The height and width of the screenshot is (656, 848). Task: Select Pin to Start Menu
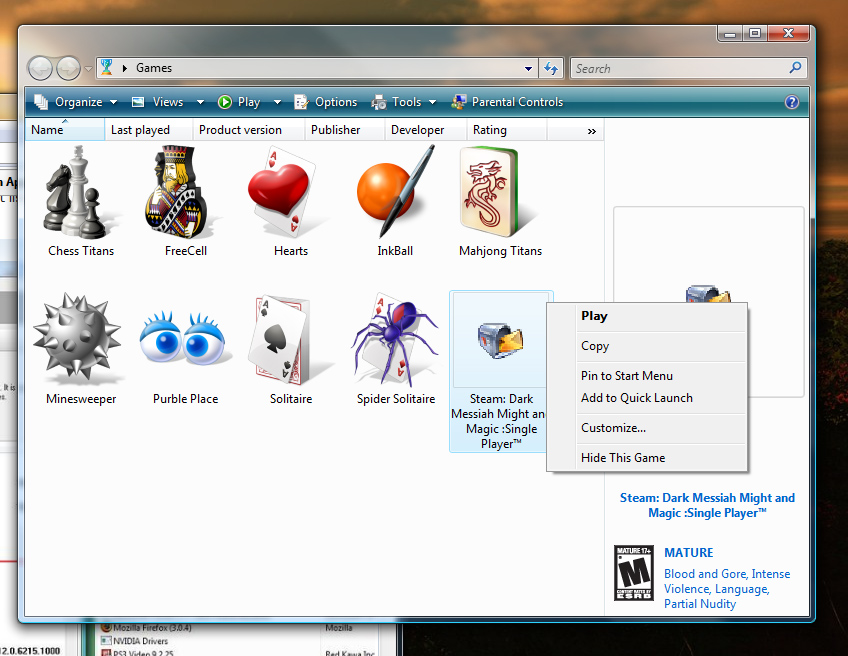pos(627,375)
